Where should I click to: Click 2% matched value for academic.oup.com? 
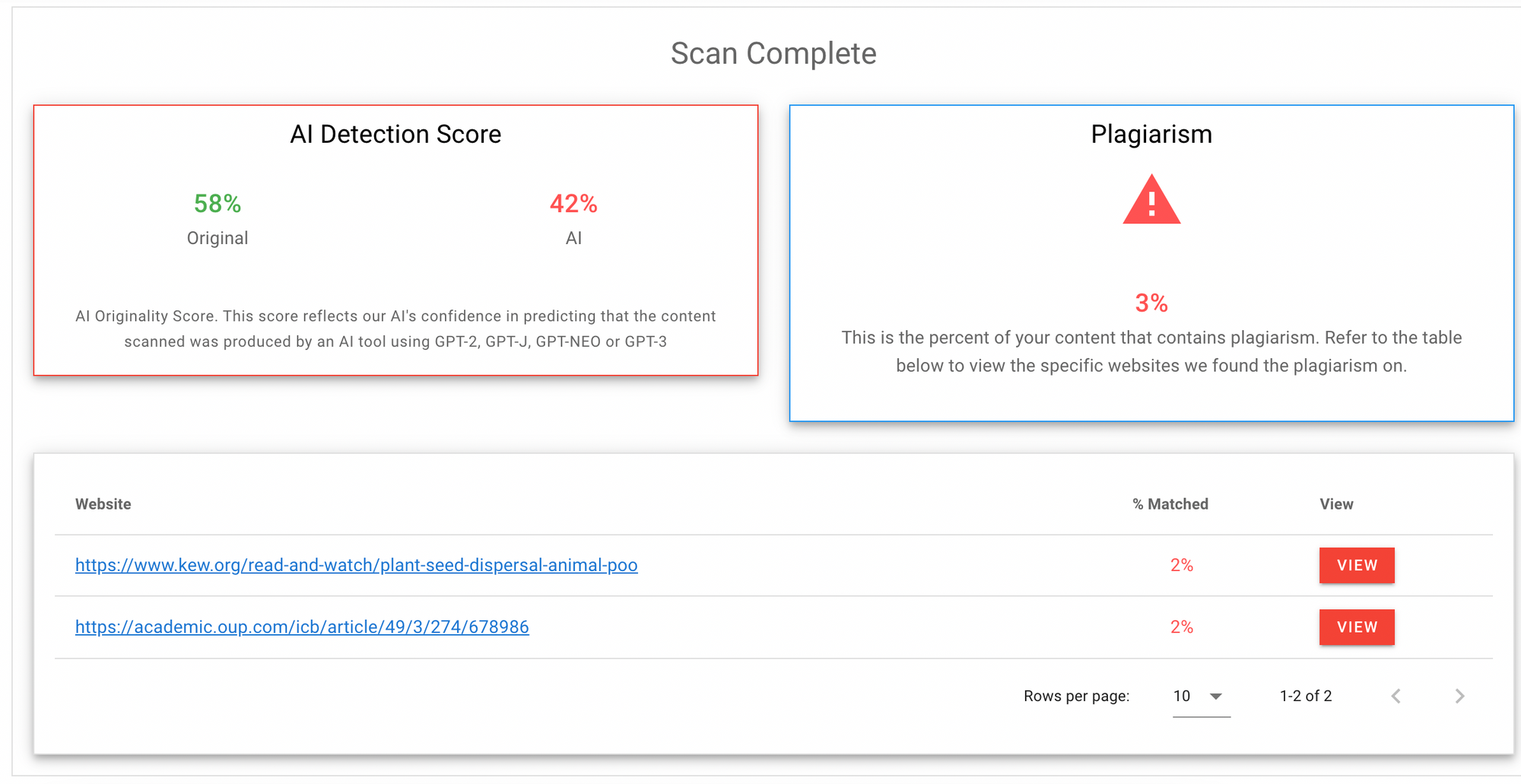(1182, 627)
